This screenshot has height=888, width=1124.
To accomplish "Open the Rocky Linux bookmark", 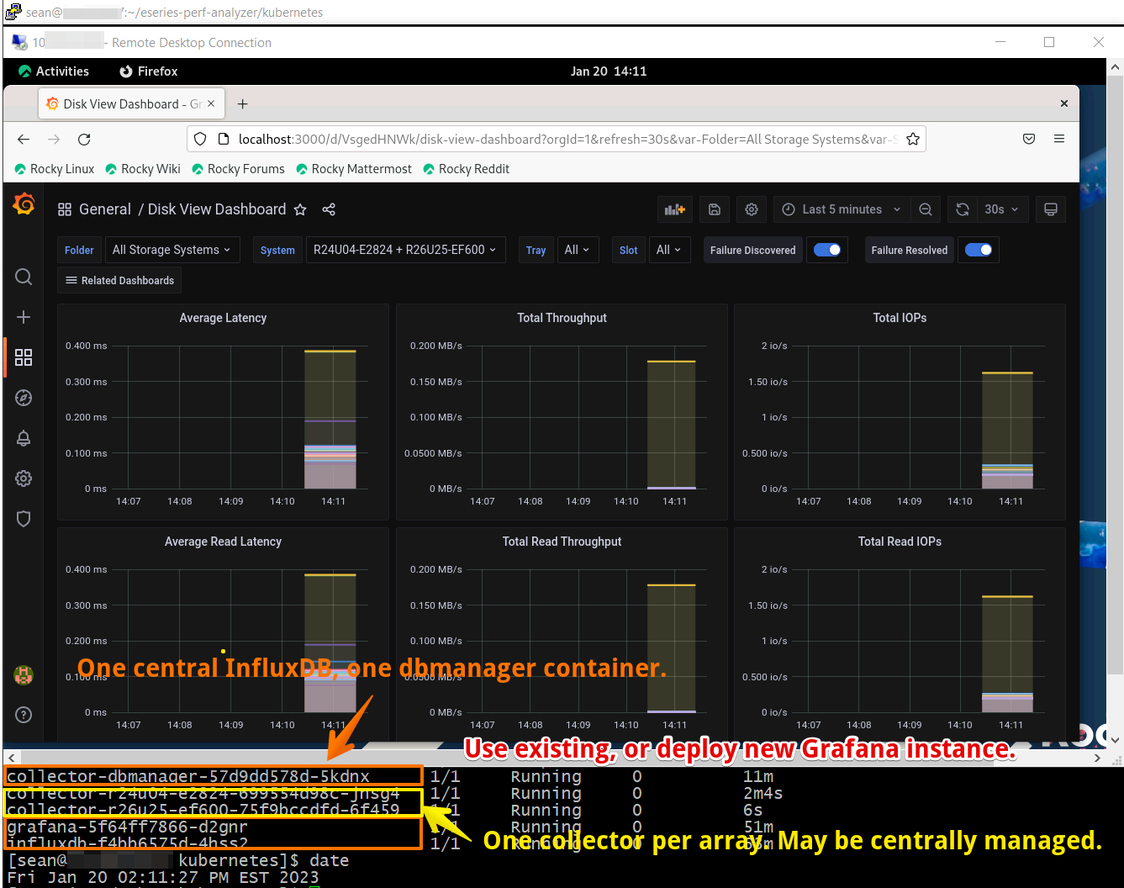I will click(54, 168).
